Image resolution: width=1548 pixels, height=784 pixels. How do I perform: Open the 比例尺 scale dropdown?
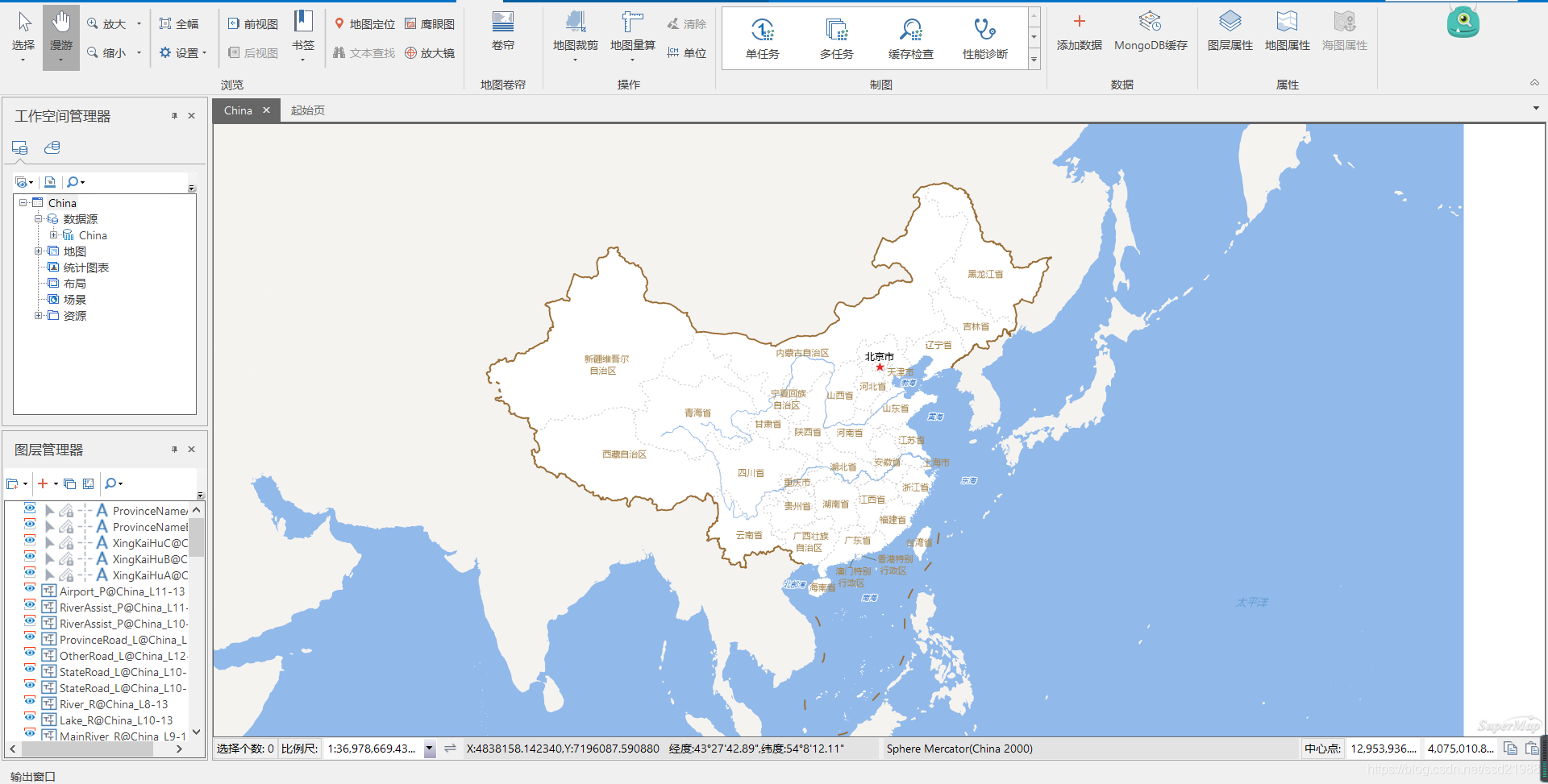[429, 749]
